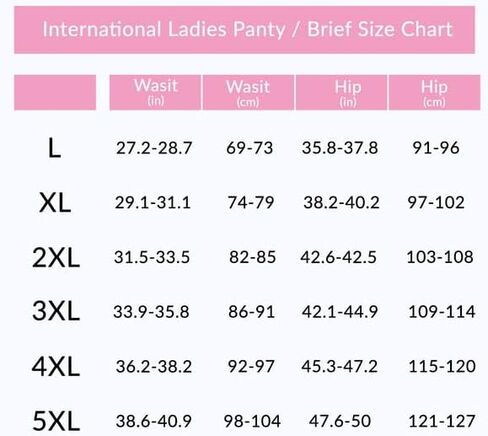Click the blank pink header cell

click(55, 92)
